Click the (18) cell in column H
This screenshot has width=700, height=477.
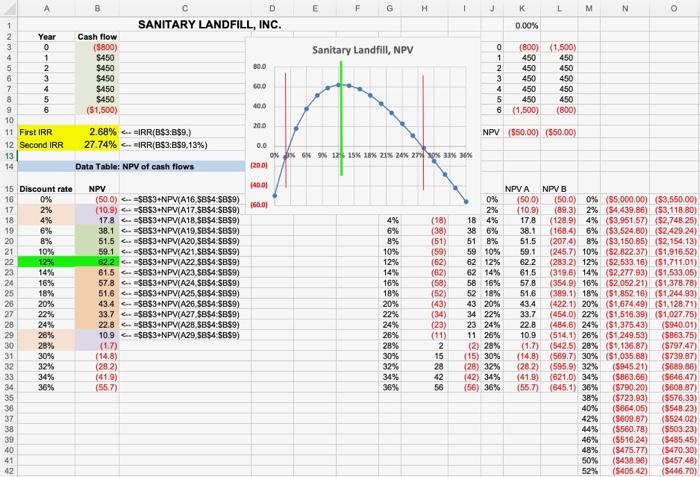tap(425, 220)
